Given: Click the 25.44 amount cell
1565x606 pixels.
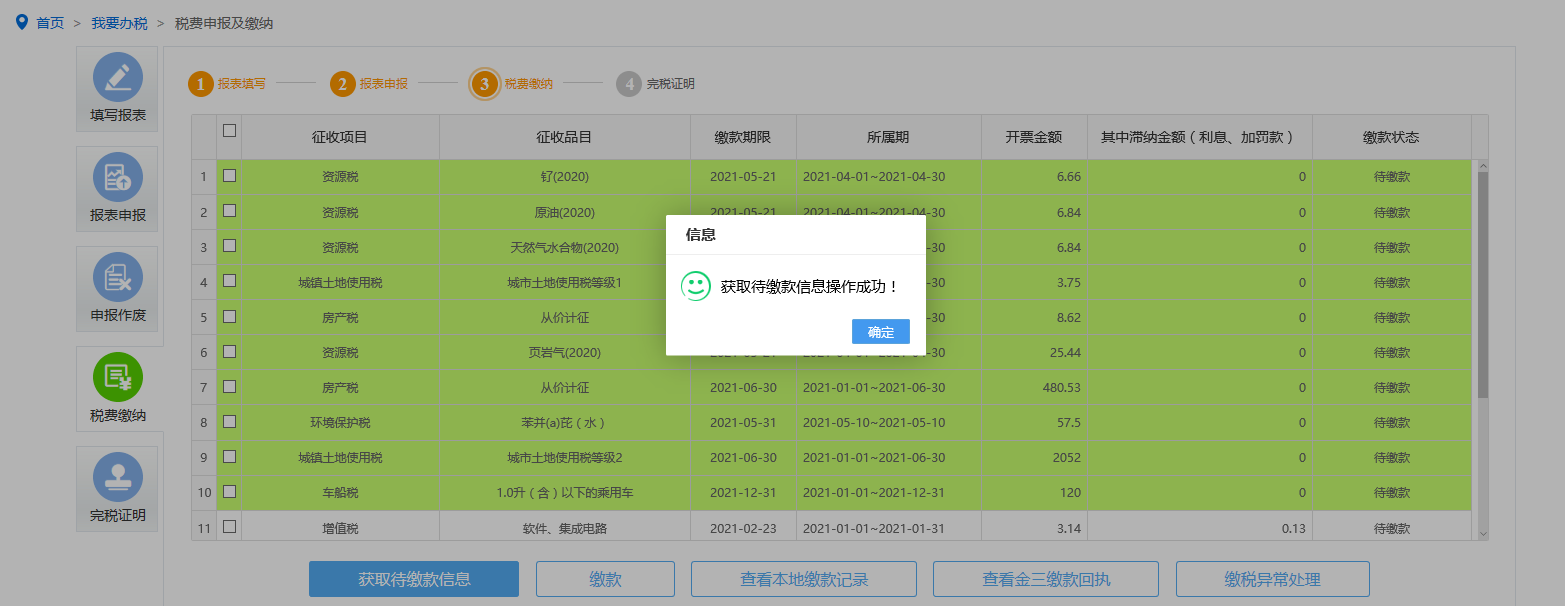Looking at the screenshot, I should [1034, 353].
